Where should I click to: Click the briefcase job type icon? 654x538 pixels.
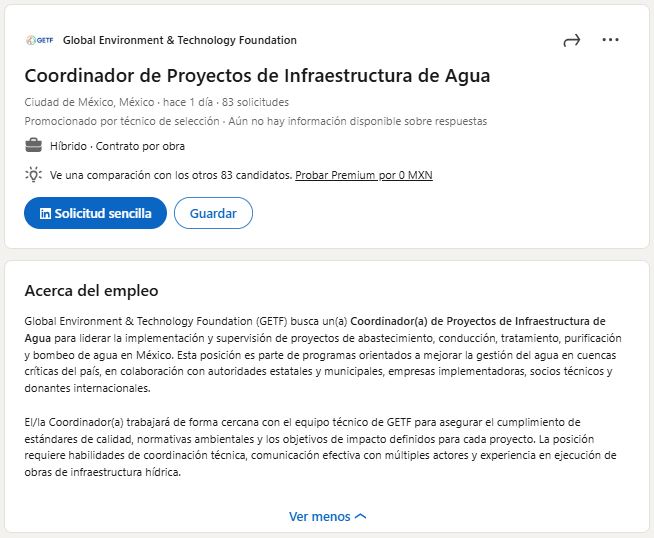point(33,146)
